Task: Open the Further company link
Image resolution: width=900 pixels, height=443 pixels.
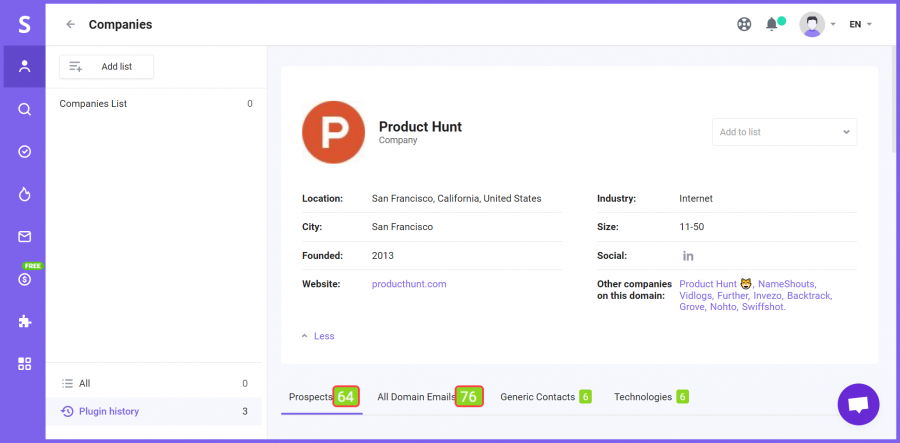Action: pyautogui.click(x=733, y=296)
